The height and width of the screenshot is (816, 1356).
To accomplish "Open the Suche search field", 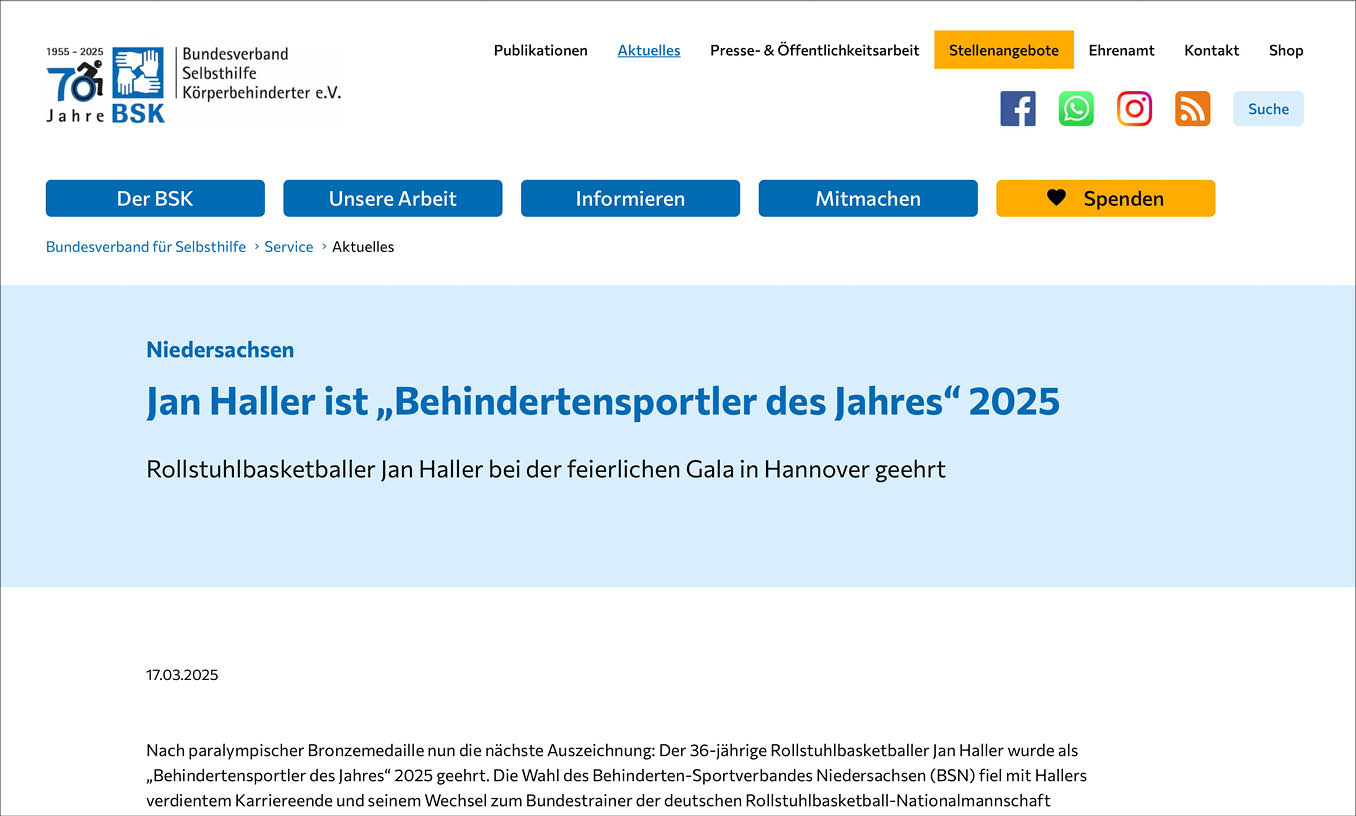I will [x=1268, y=108].
